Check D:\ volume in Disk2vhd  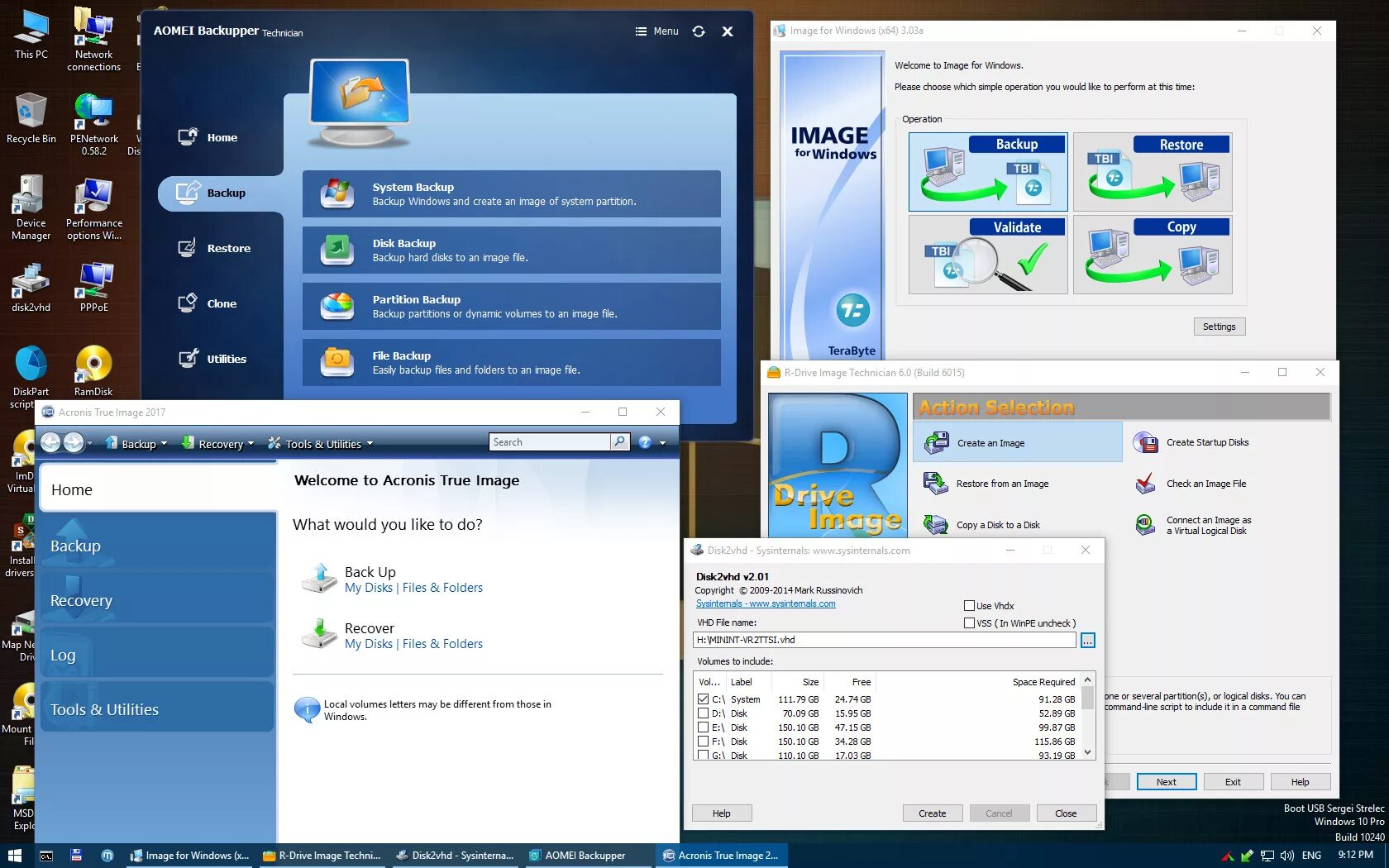tap(704, 713)
